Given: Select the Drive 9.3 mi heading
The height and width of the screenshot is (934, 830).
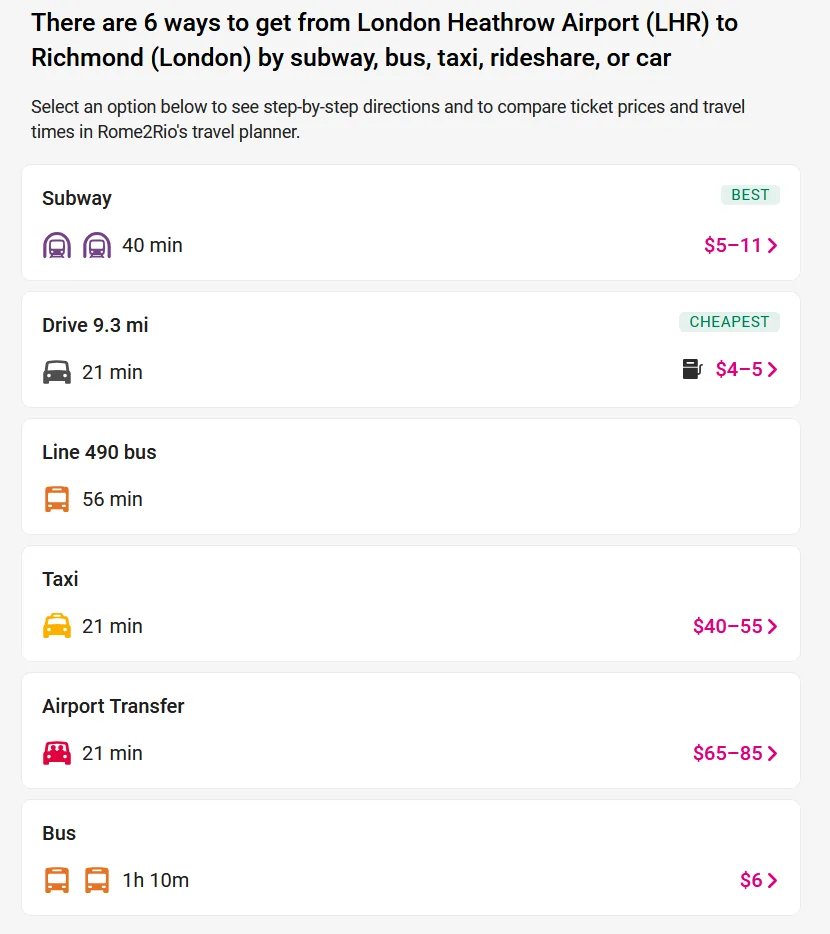Looking at the screenshot, I should tap(95, 325).
